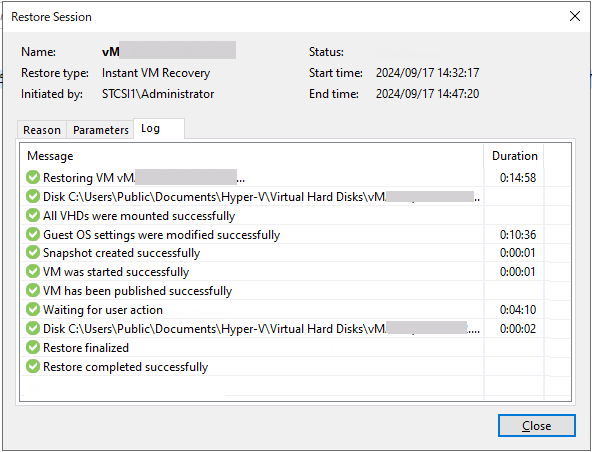Click the Duration column header
592x452 pixels.
click(514, 156)
